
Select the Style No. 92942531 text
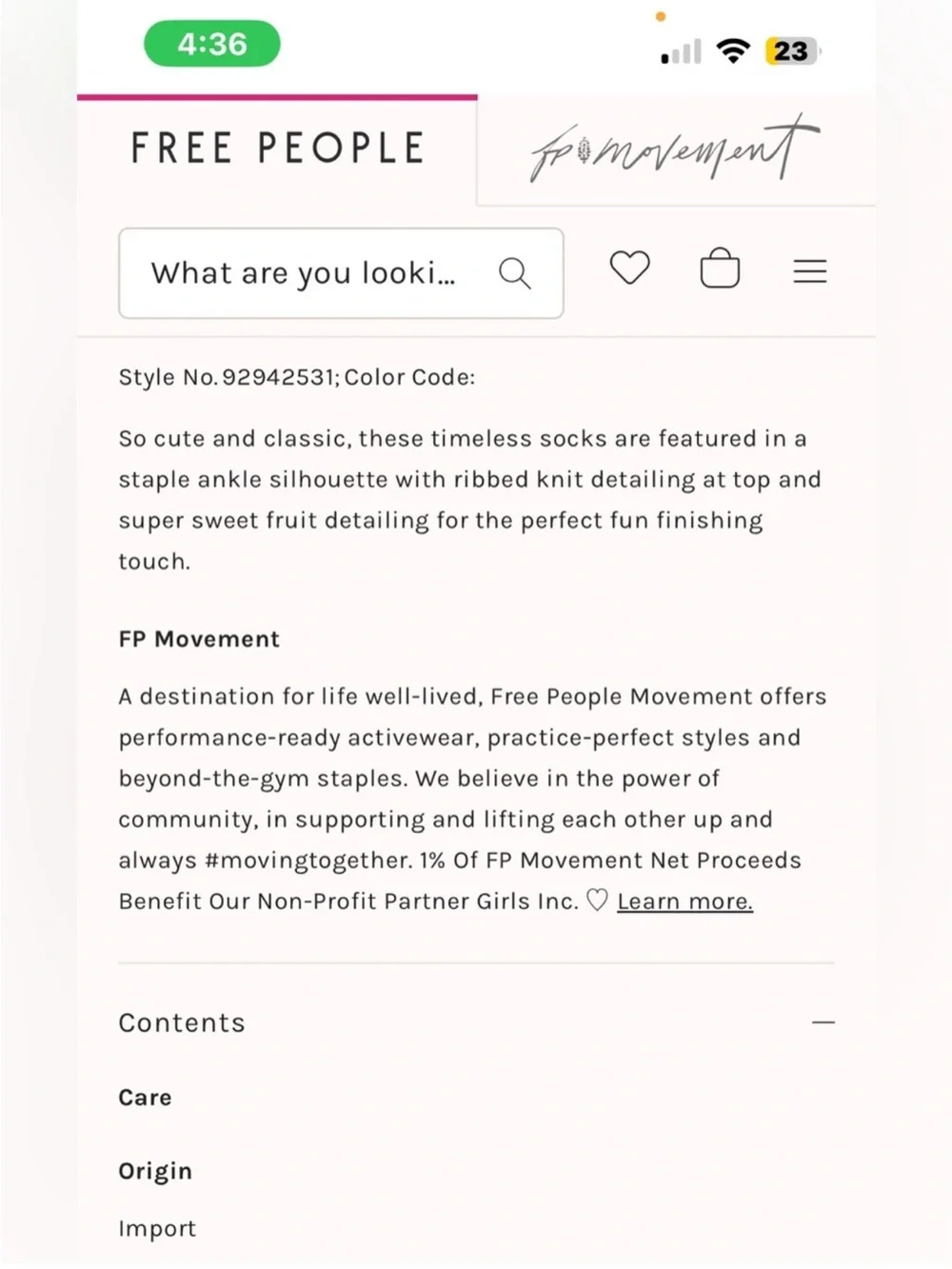coord(227,377)
